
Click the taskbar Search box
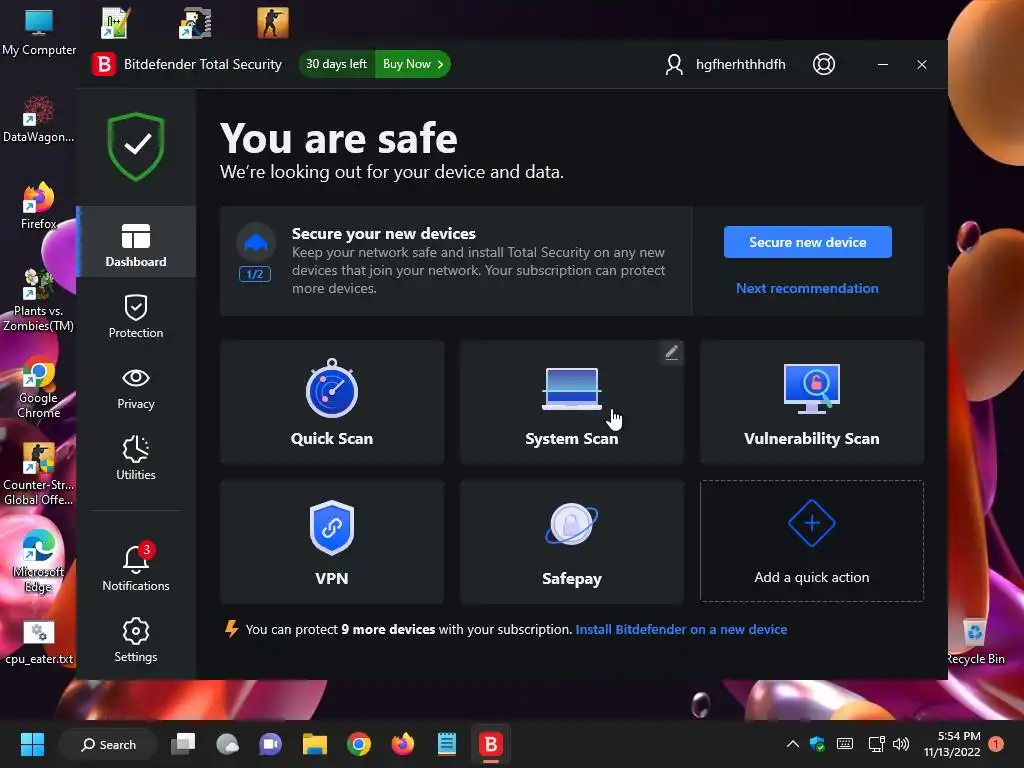(108, 744)
